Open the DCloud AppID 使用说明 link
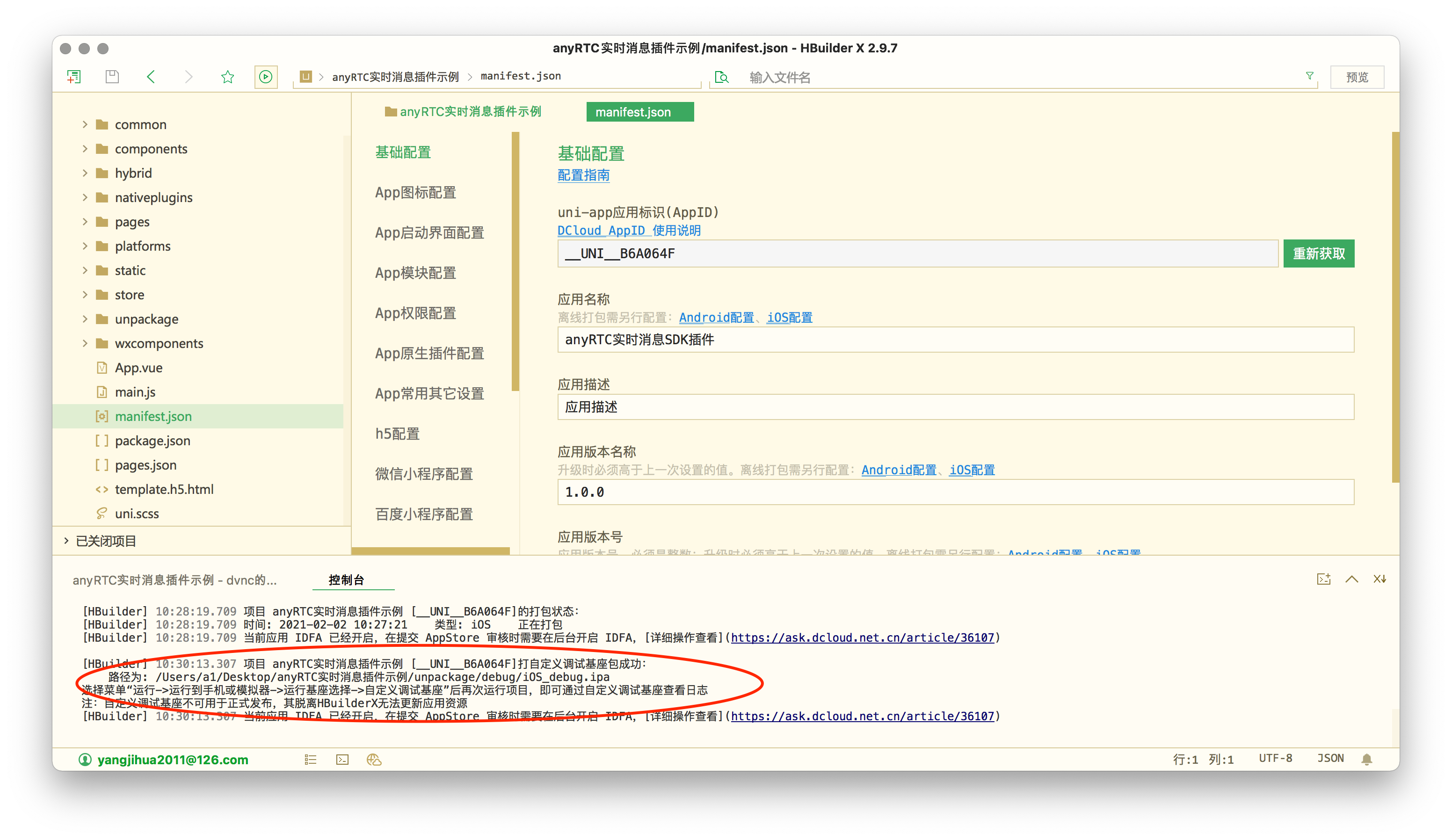1452x840 pixels. 629,231
